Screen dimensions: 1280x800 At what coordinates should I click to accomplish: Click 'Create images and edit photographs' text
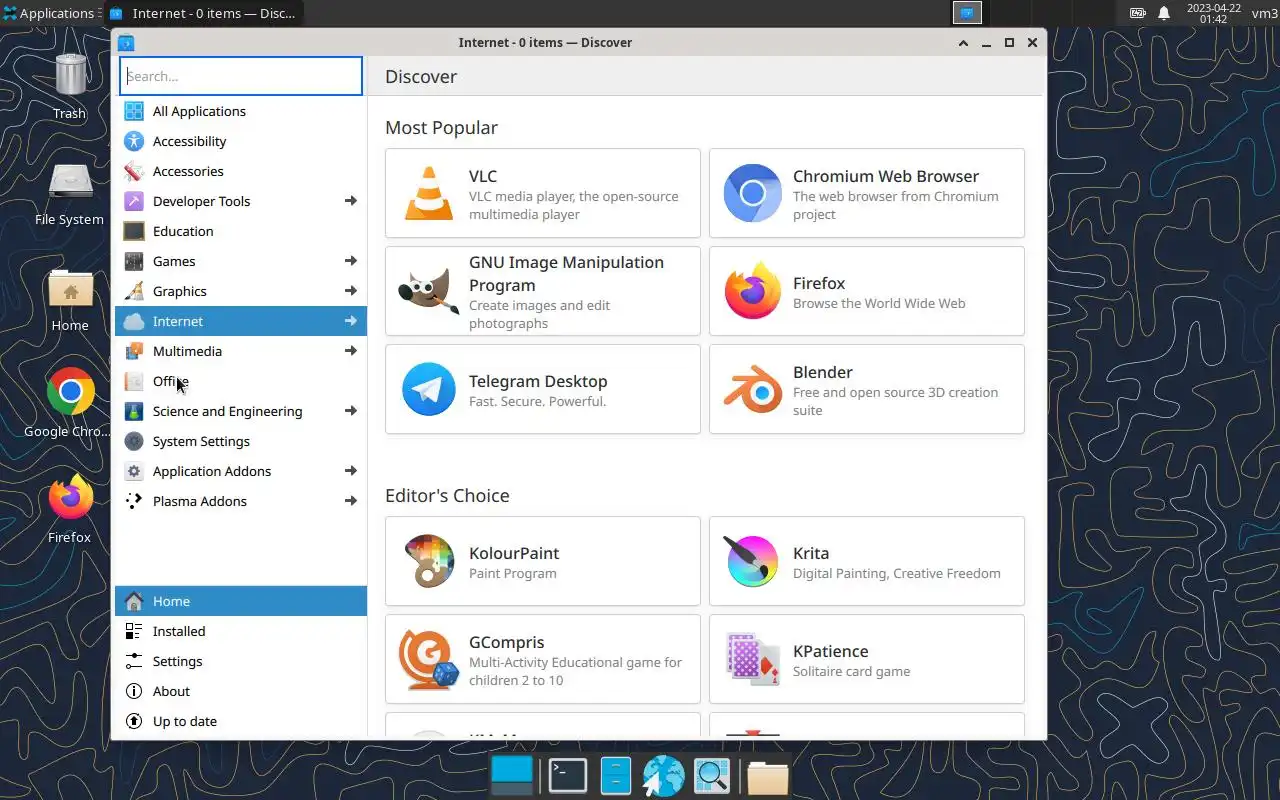[x=539, y=314]
